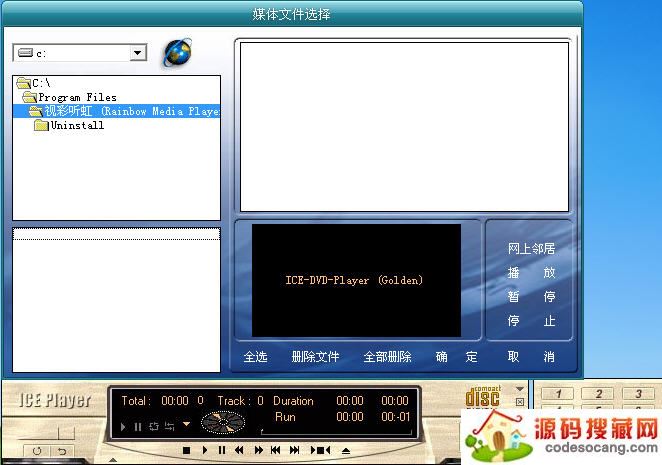This screenshot has width=662, height=465.
Task: Click the play icon in bottom transport bar
Action: [205, 450]
